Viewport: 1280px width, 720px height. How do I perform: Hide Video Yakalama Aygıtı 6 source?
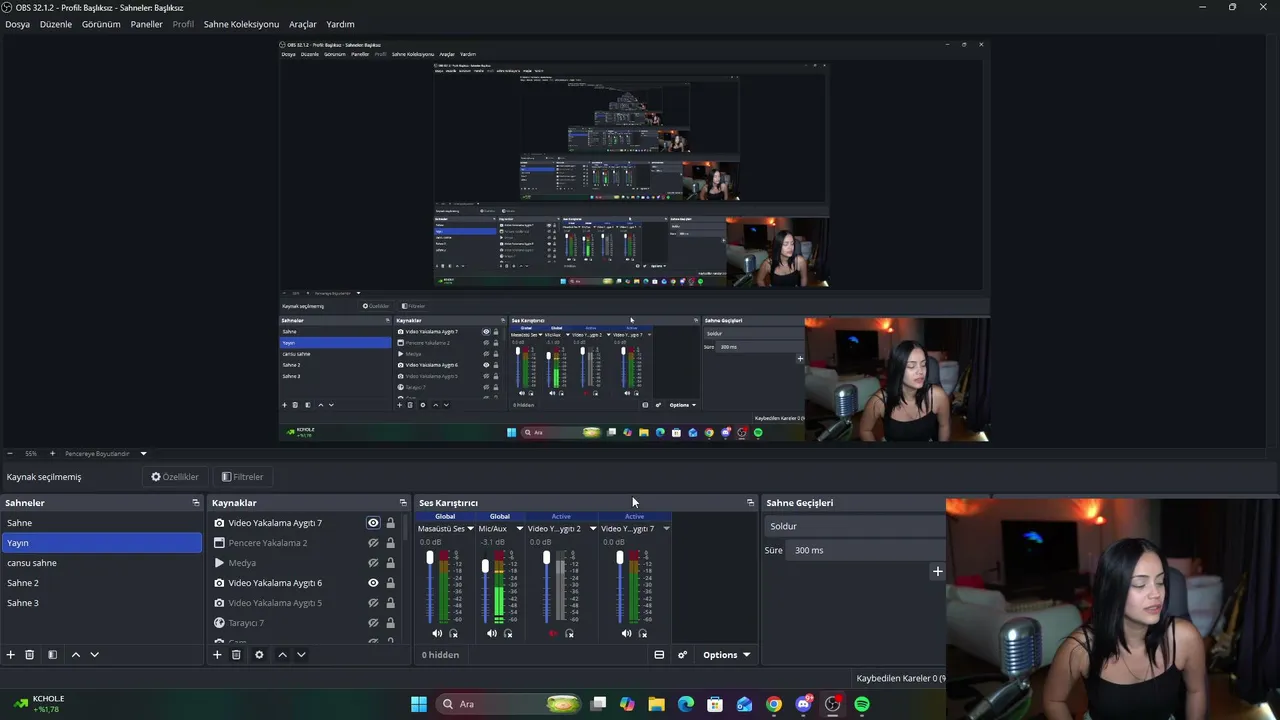373,583
